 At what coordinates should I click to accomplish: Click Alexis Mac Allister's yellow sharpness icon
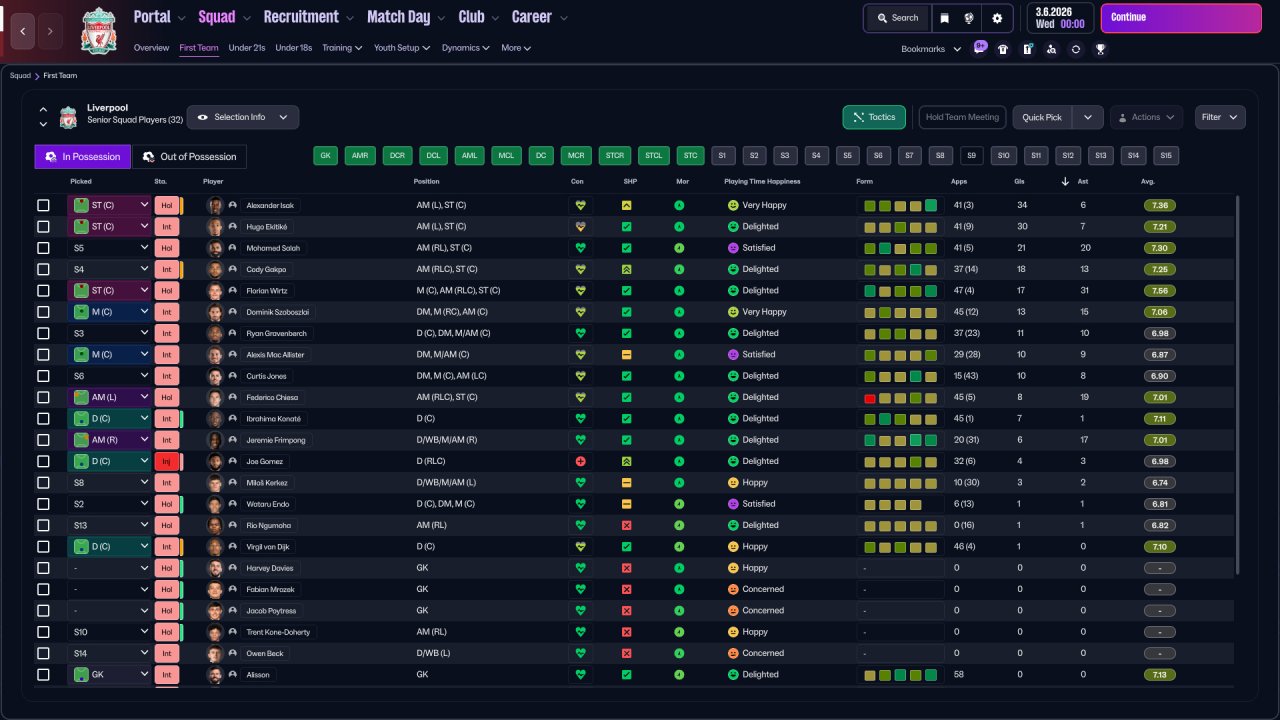pyautogui.click(x=627, y=355)
